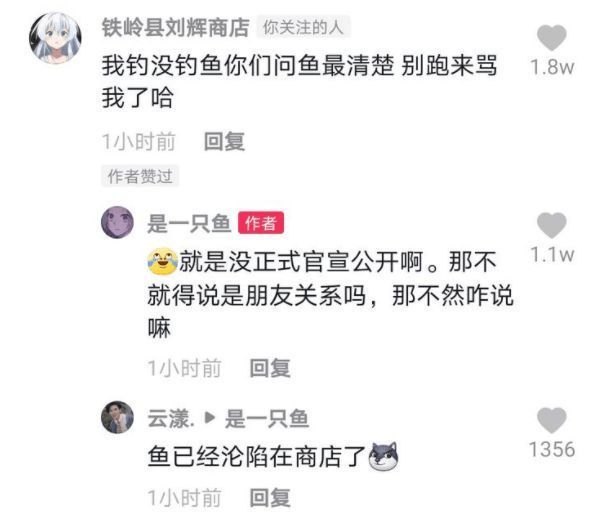Like 云漾's reply with 1356 likes

pyautogui.click(x=552, y=420)
